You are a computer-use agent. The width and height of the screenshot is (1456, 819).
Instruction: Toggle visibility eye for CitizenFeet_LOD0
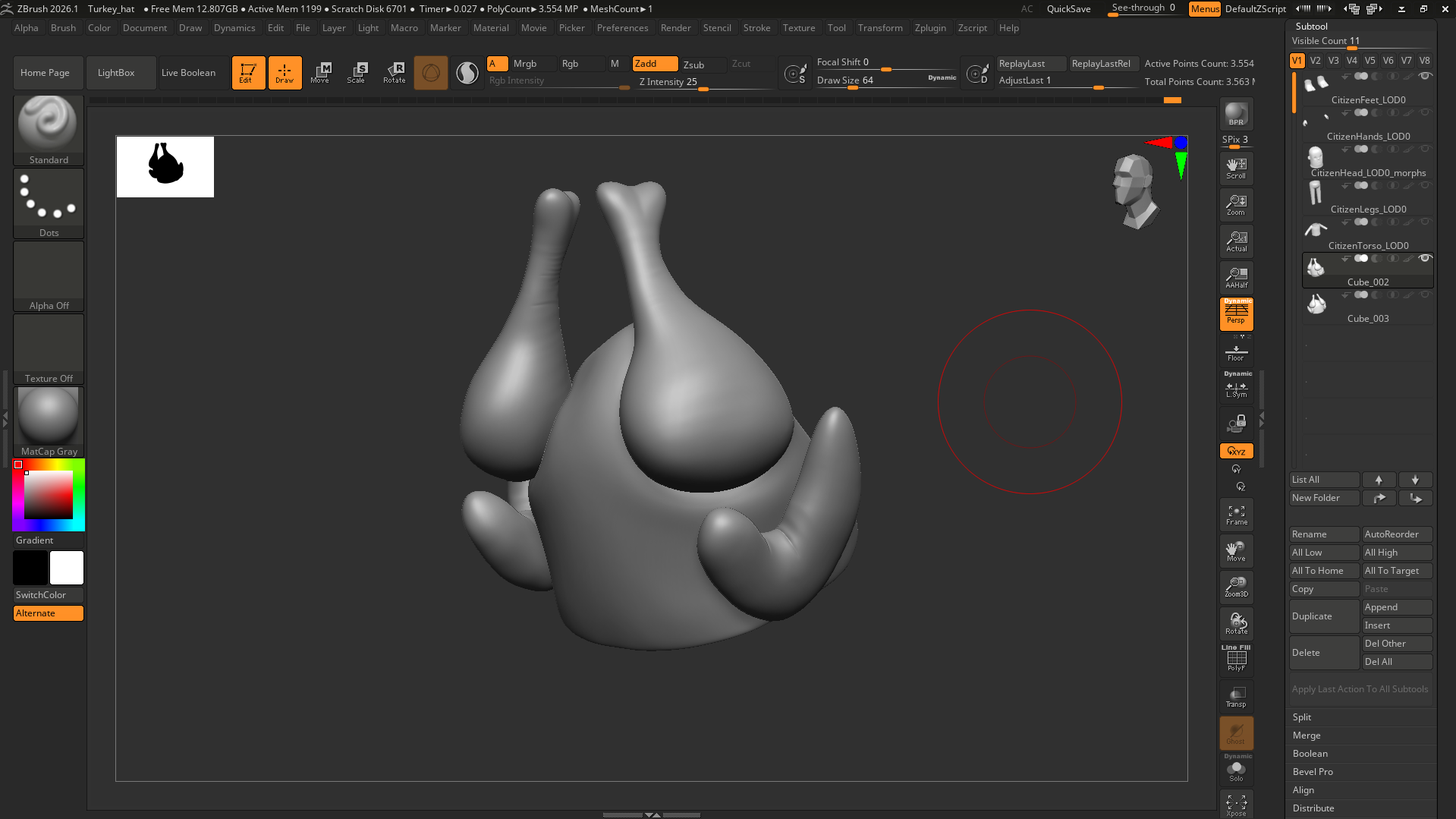[x=1425, y=76]
